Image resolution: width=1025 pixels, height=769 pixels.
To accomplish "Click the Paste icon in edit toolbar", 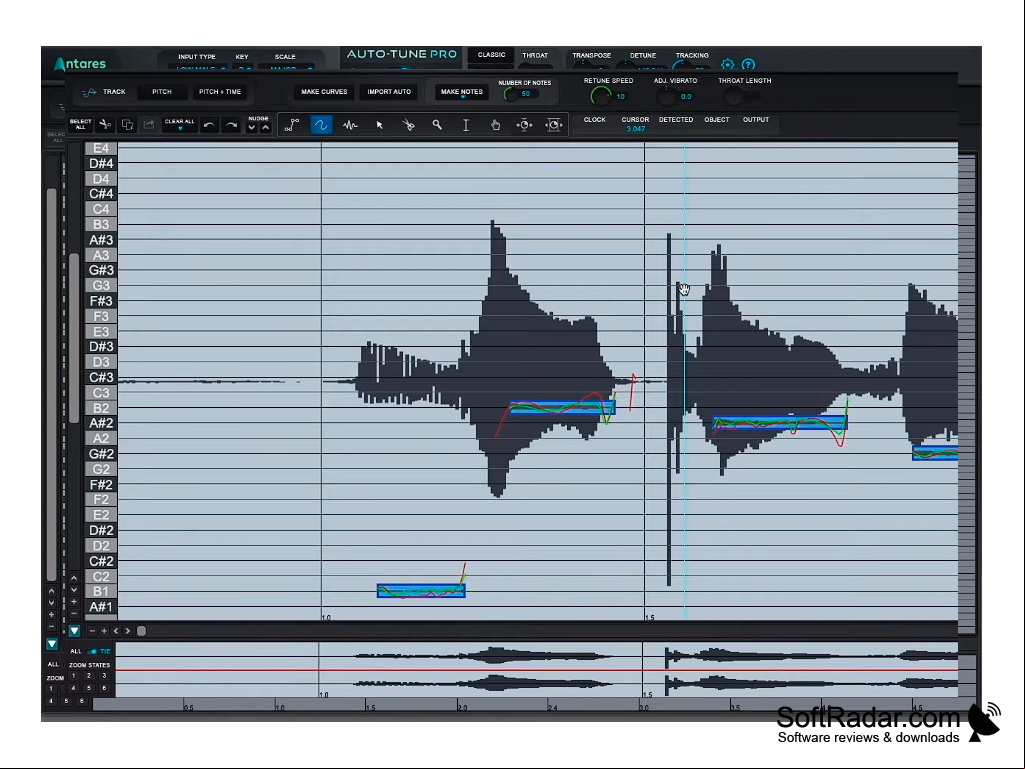I will [x=149, y=124].
